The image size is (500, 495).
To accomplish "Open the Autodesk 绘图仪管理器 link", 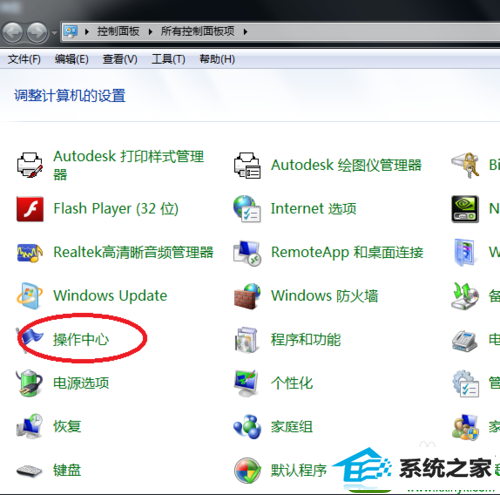I will click(x=346, y=165).
